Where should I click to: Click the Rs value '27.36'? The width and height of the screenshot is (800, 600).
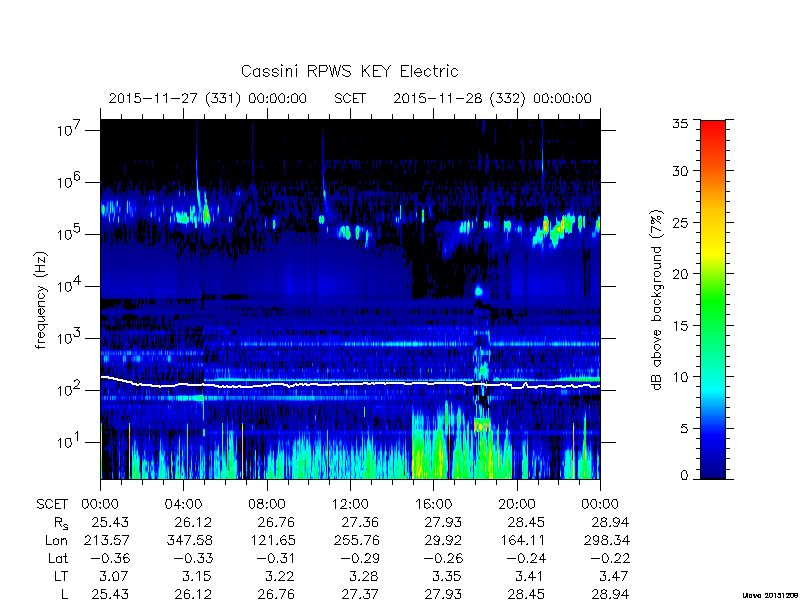pos(360,522)
